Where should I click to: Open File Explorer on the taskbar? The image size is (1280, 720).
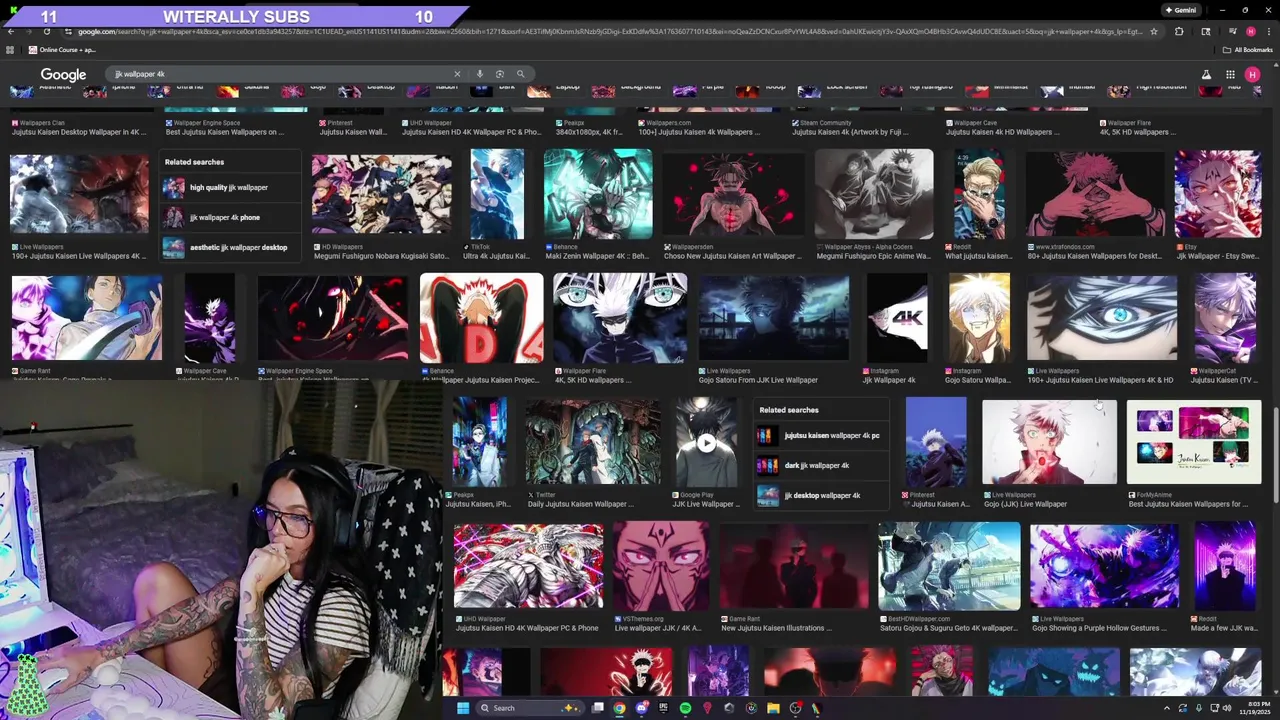[773, 708]
